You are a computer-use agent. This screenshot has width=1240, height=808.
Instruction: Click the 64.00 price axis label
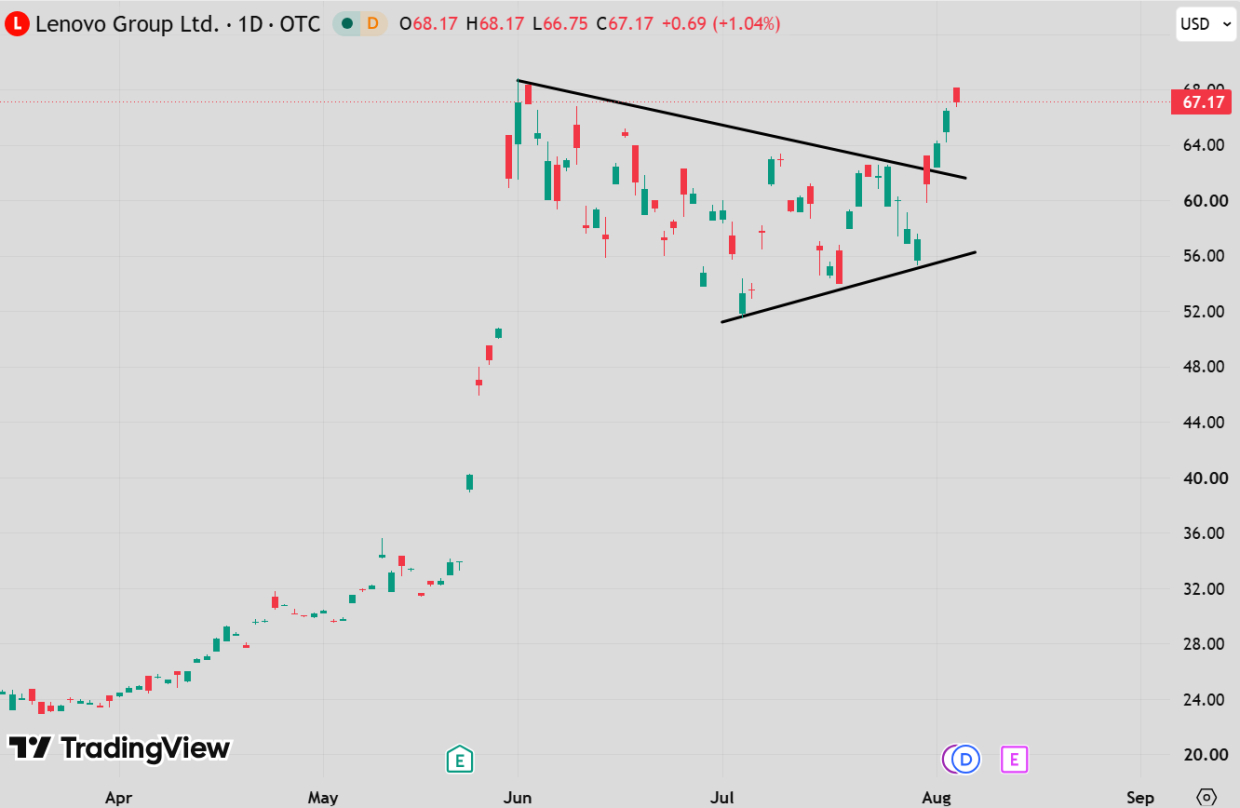1204,145
